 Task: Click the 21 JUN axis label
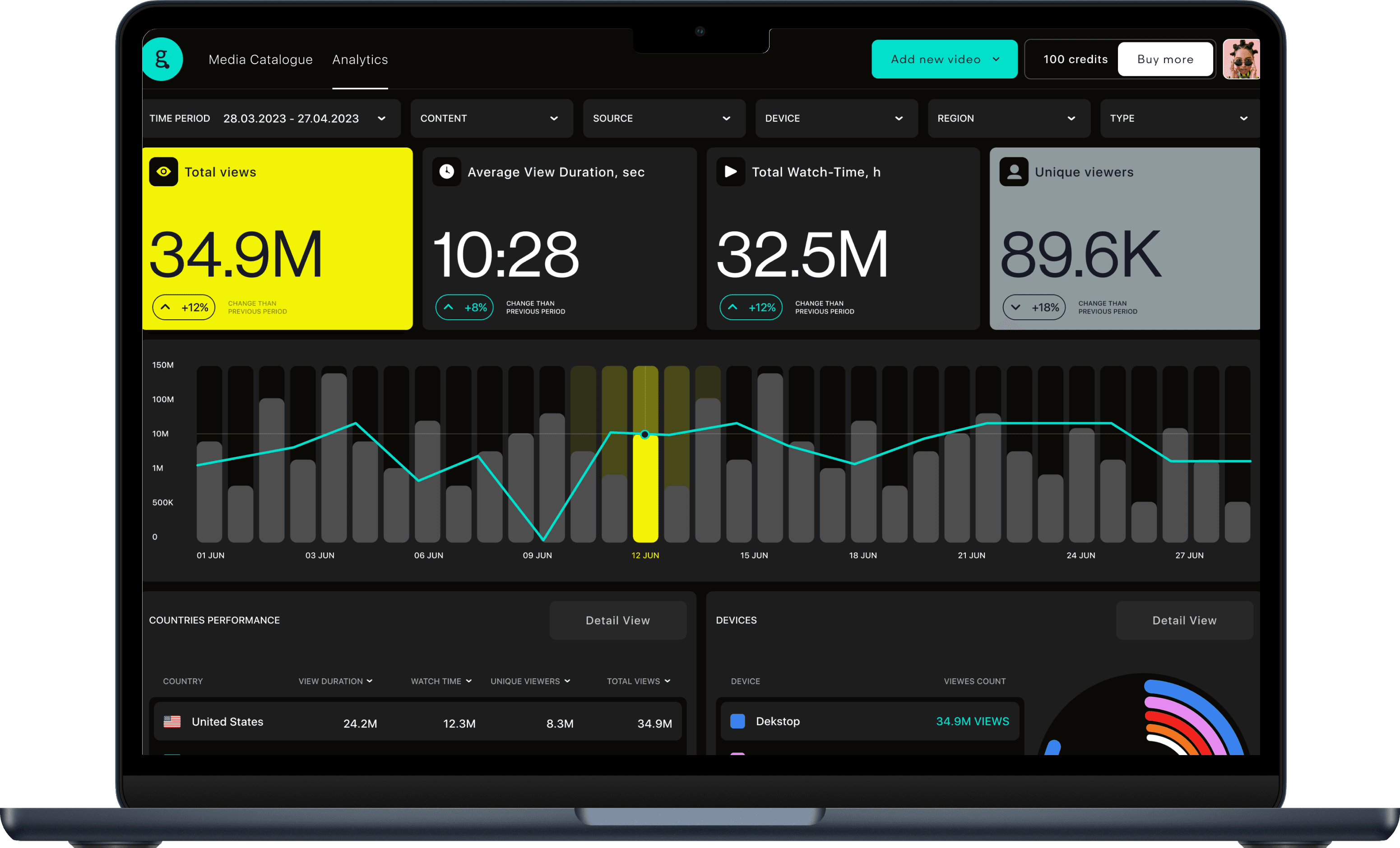[972, 555]
